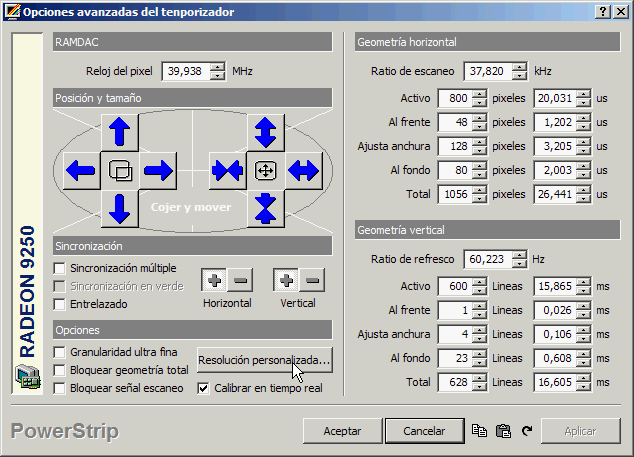The height and width of the screenshot is (457, 634).
Task: Click the Reloj del pixel field showing 39,938
Action: [186, 71]
